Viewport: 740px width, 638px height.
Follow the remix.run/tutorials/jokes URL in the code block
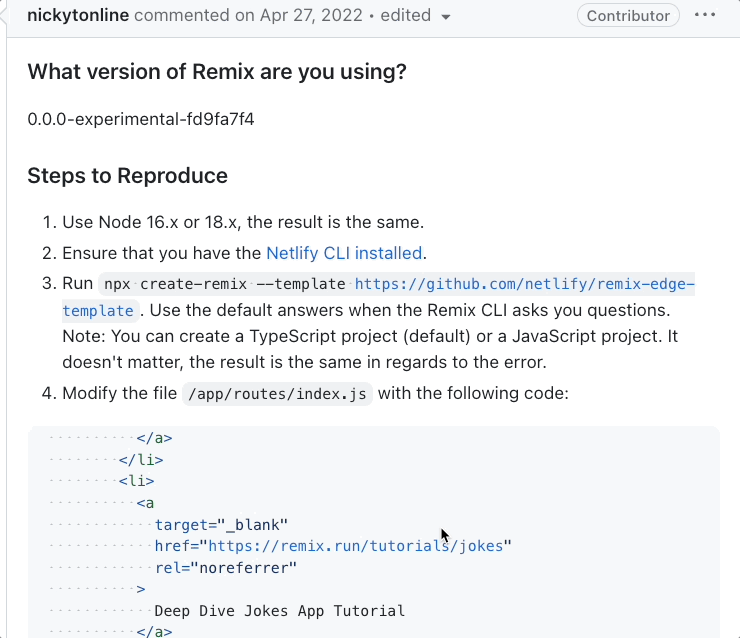click(355, 546)
